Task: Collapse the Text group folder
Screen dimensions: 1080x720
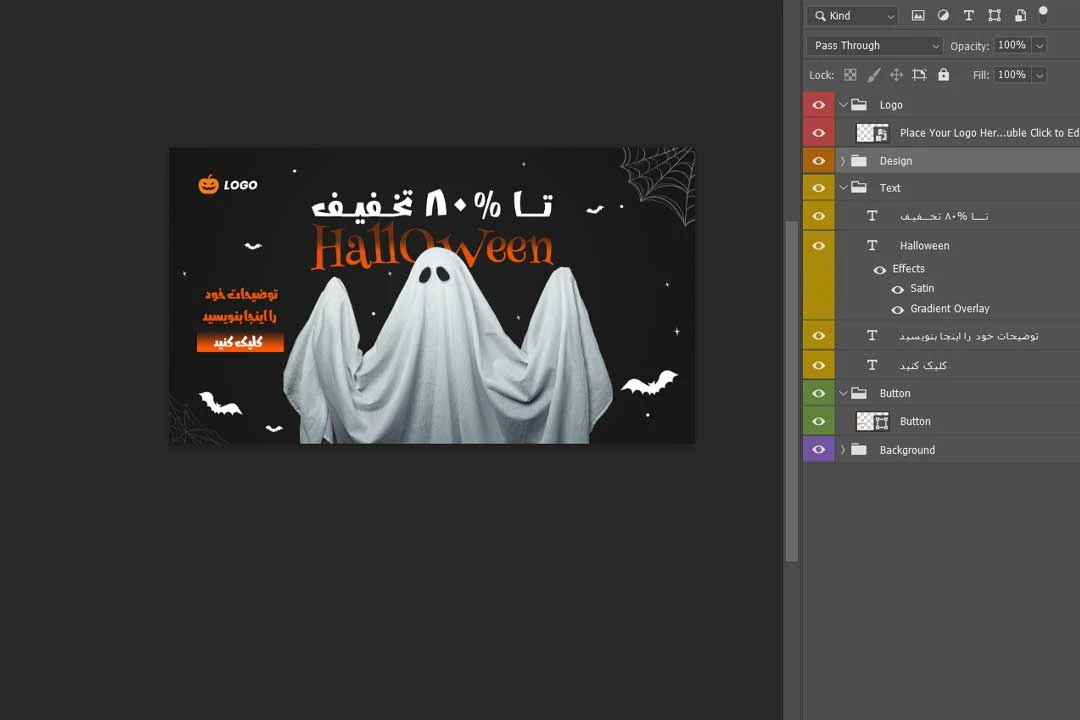Action: 843,188
